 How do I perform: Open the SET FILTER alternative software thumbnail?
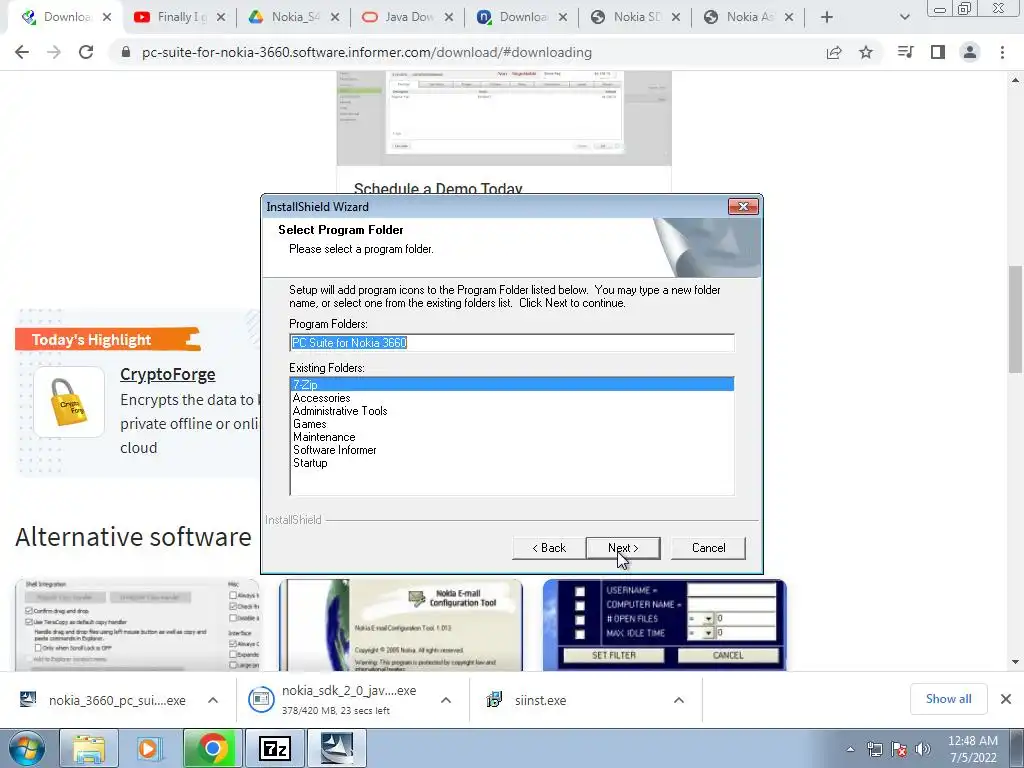click(664, 625)
